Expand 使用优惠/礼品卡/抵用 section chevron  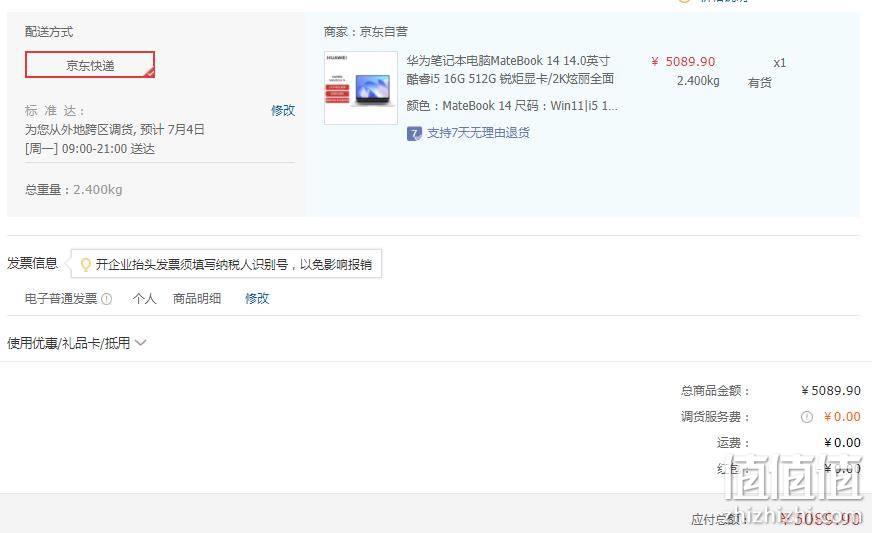click(141, 343)
